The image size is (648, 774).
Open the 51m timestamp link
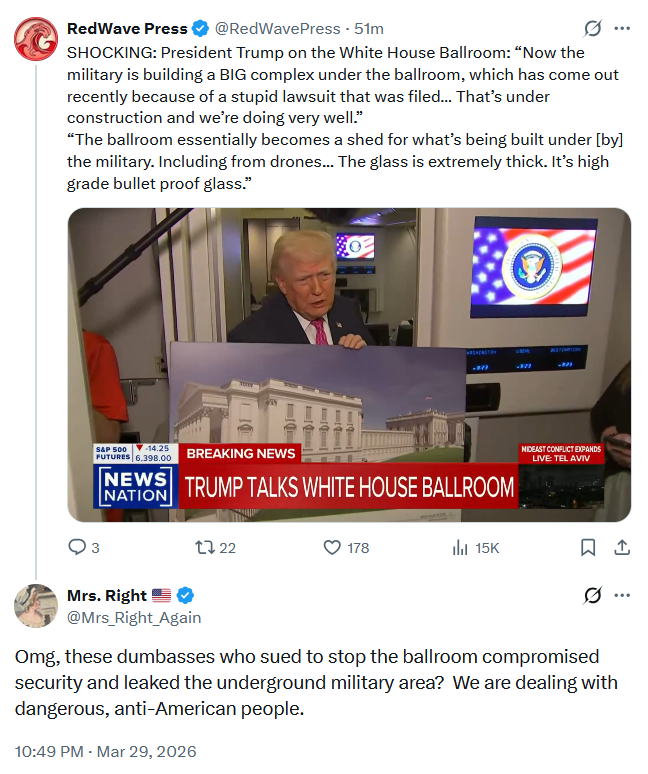coord(369,29)
